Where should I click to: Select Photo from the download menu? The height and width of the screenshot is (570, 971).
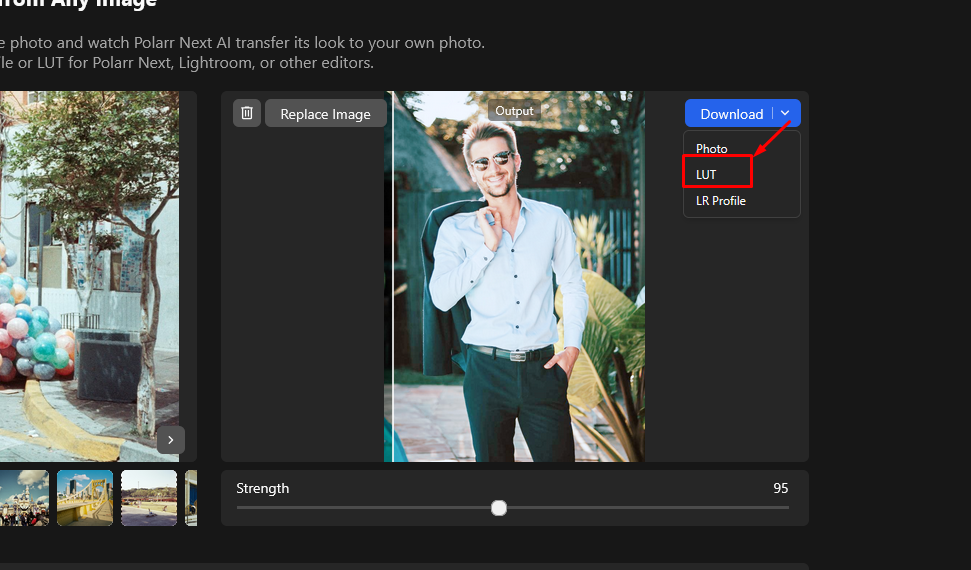pyautogui.click(x=712, y=149)
